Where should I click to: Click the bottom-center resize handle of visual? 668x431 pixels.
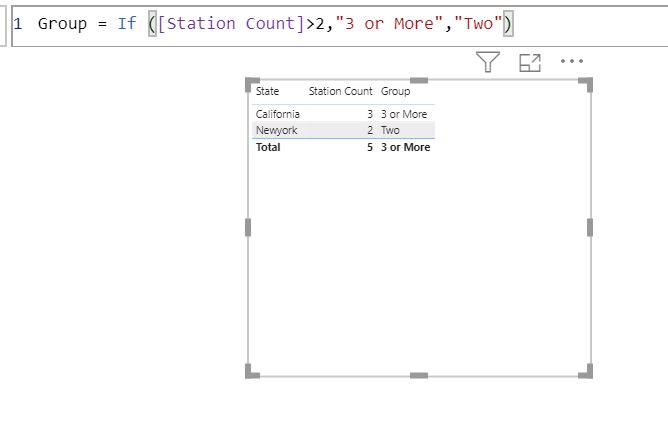tap(419, 375)
